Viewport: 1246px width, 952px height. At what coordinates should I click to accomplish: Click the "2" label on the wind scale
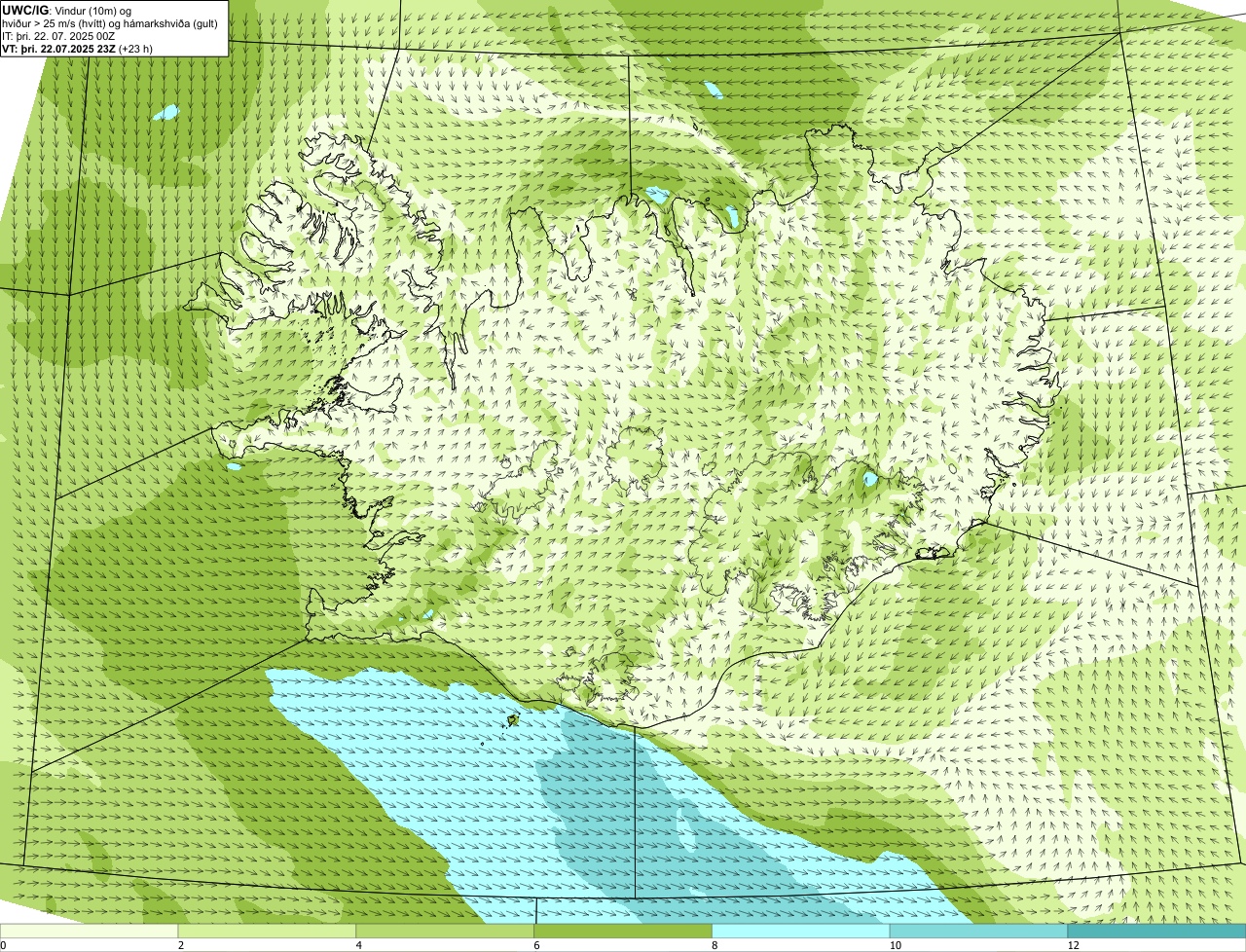181,945
